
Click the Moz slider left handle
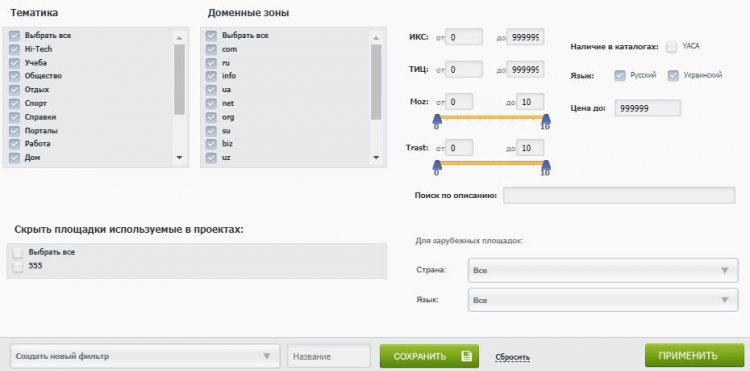[437, 120]
